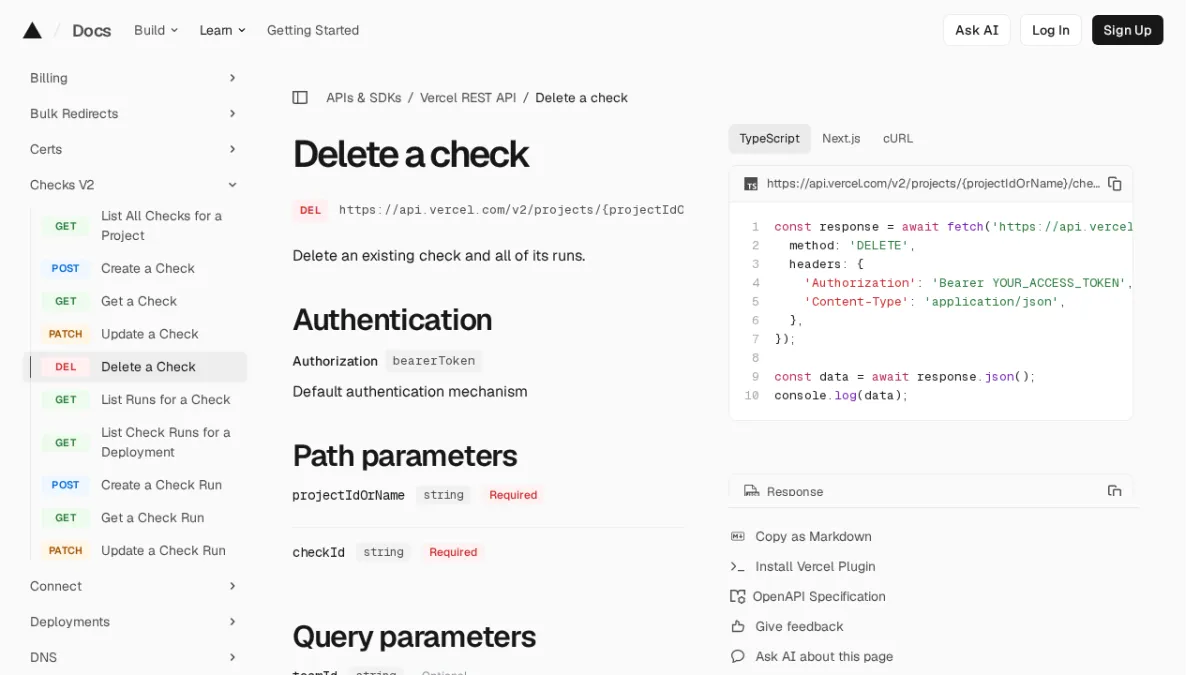1200x675 pixels.
Task: Open Get a Check Run page
Action: pos(152,518)
